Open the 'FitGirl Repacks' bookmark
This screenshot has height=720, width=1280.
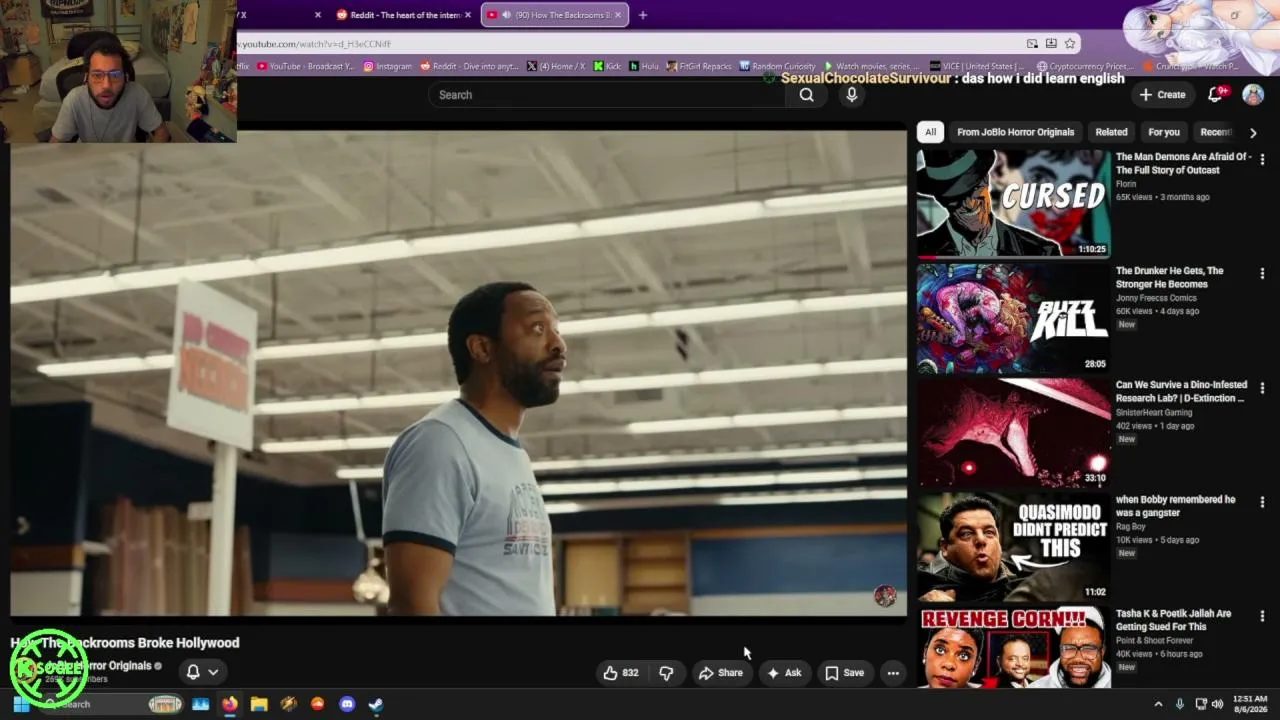coord(699,66)
